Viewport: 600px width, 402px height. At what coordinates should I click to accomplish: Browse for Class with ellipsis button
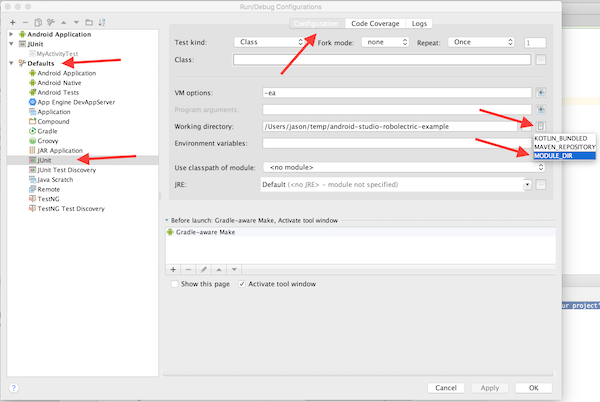click(x=541, y=60)
